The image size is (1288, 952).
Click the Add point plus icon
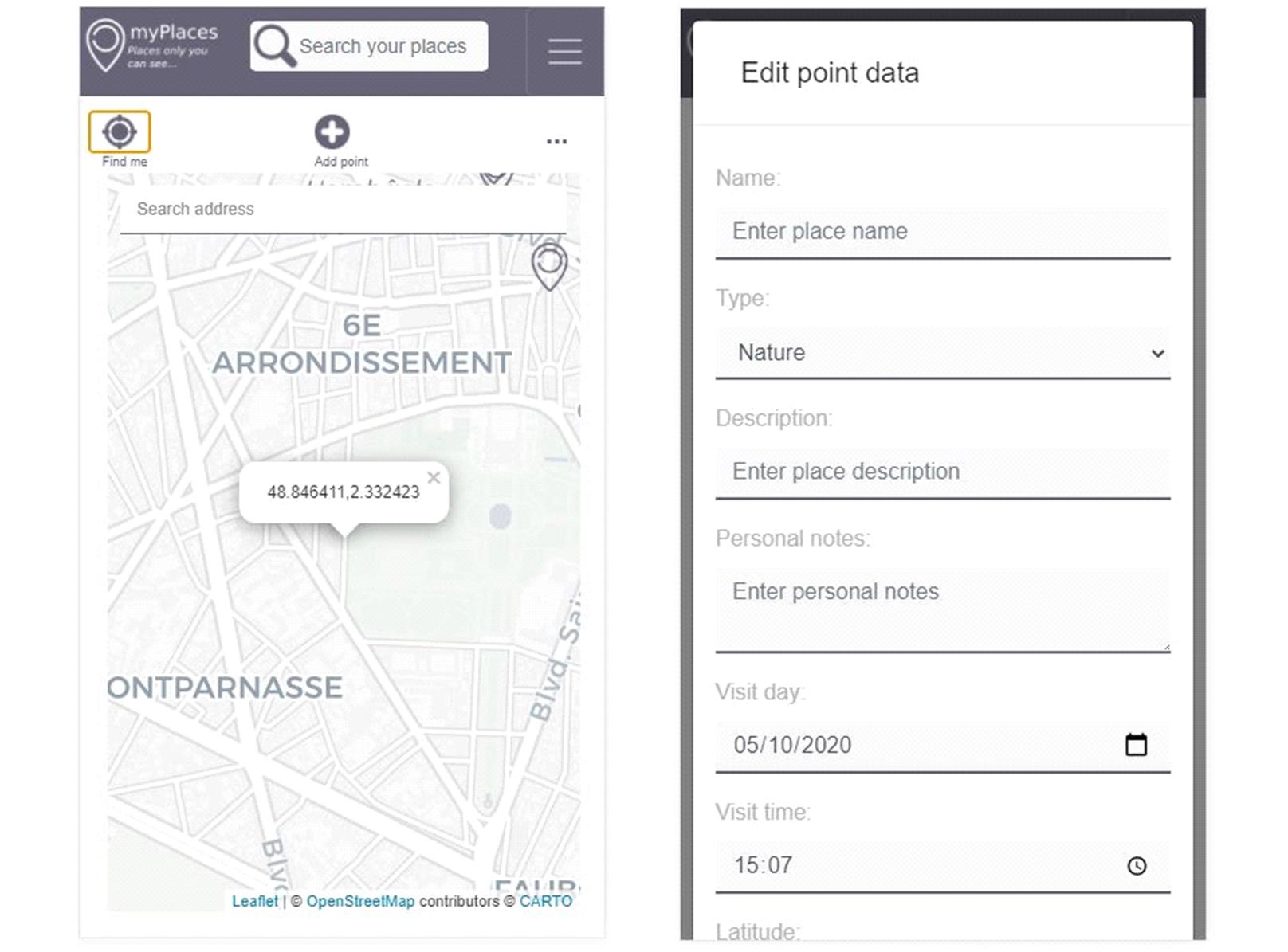pos(332,131)
